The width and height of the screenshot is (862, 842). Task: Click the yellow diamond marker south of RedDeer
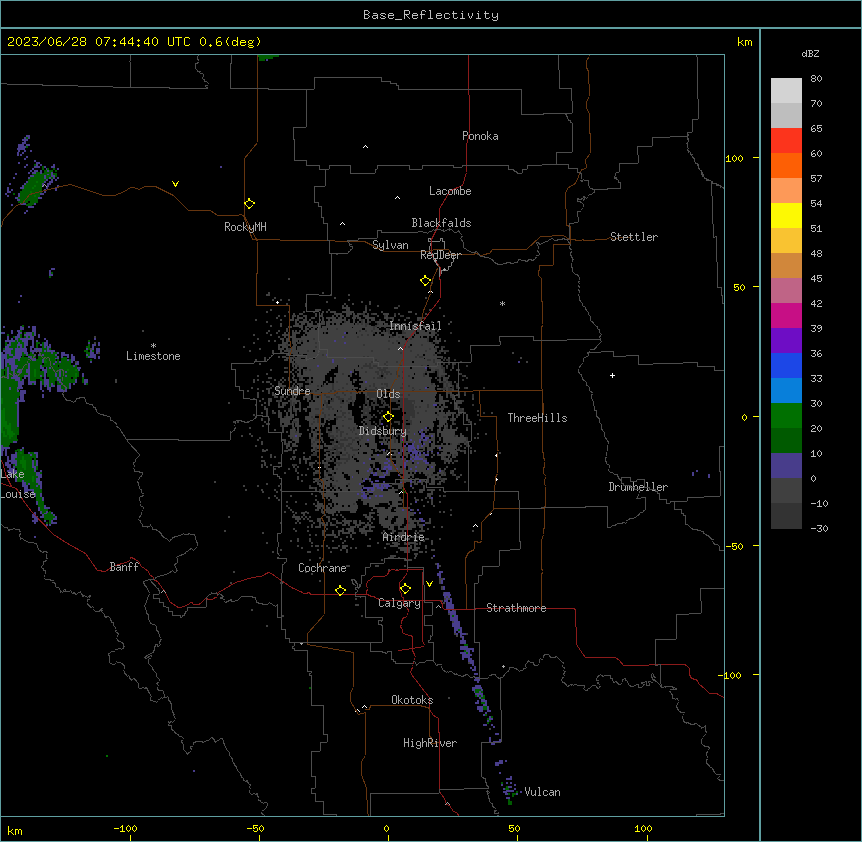[x=425, y=281]
